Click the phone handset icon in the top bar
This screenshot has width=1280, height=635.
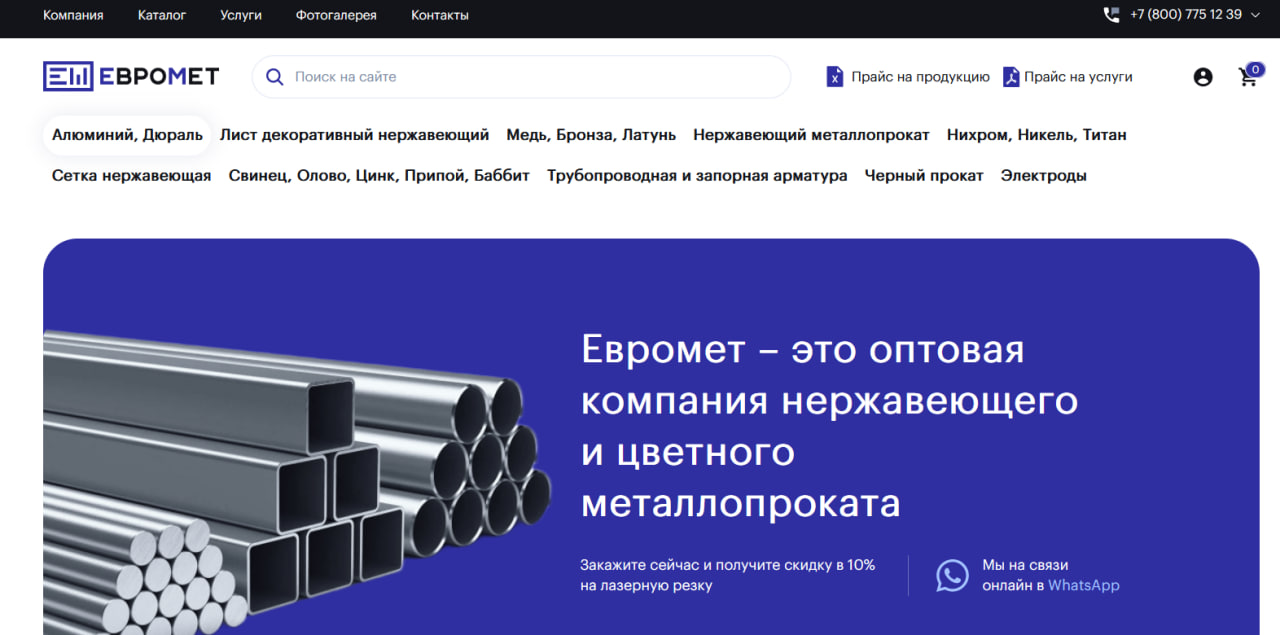click(x=1111, y=15)
